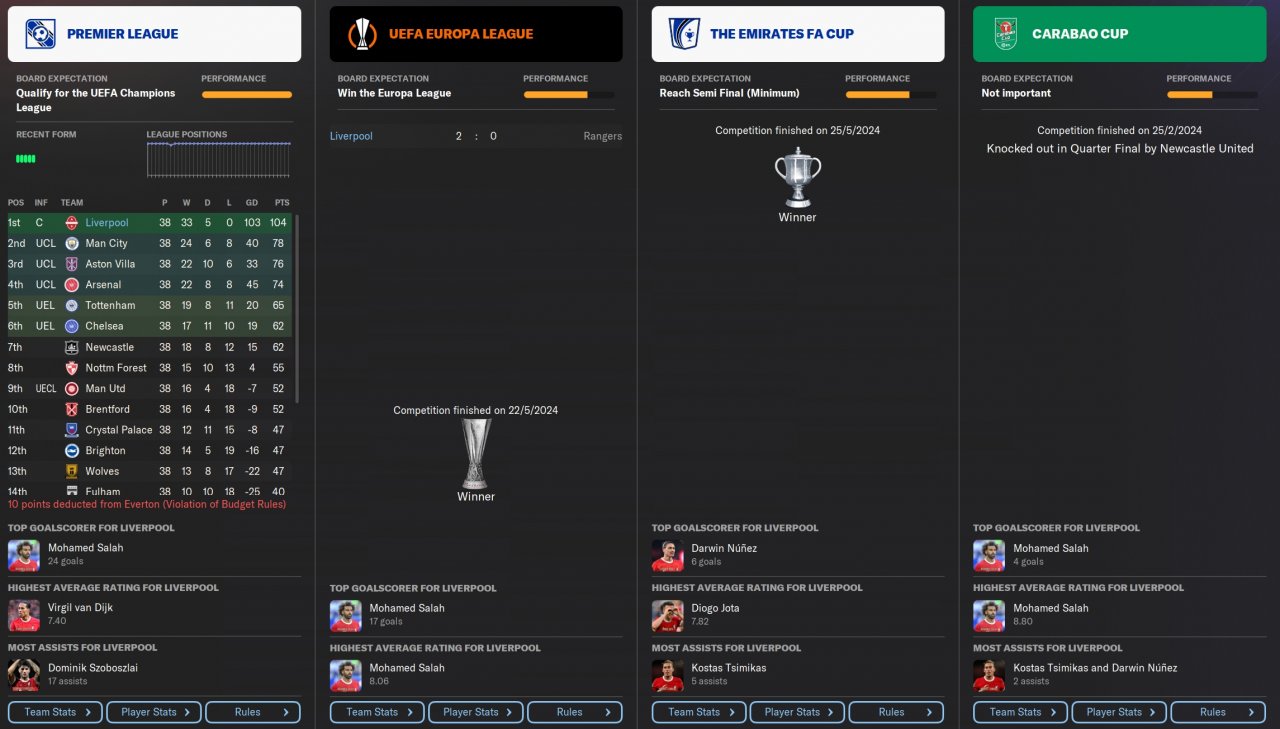Image resolution: width=1280 pixels, height=729 pixels.
Task: Click the Premier League logo icon
Action: pyautogui.click(x=41, y=34)
